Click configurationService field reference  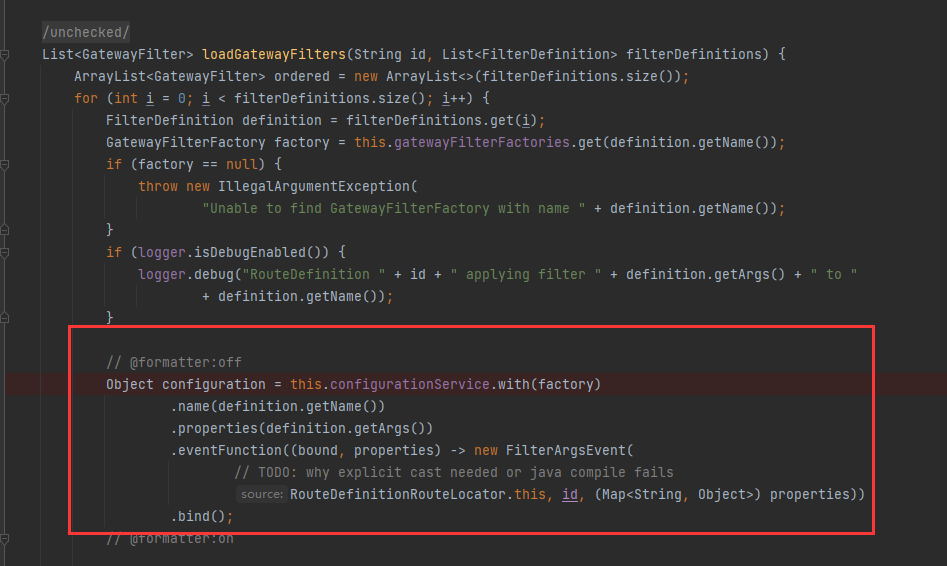point(409,385)
